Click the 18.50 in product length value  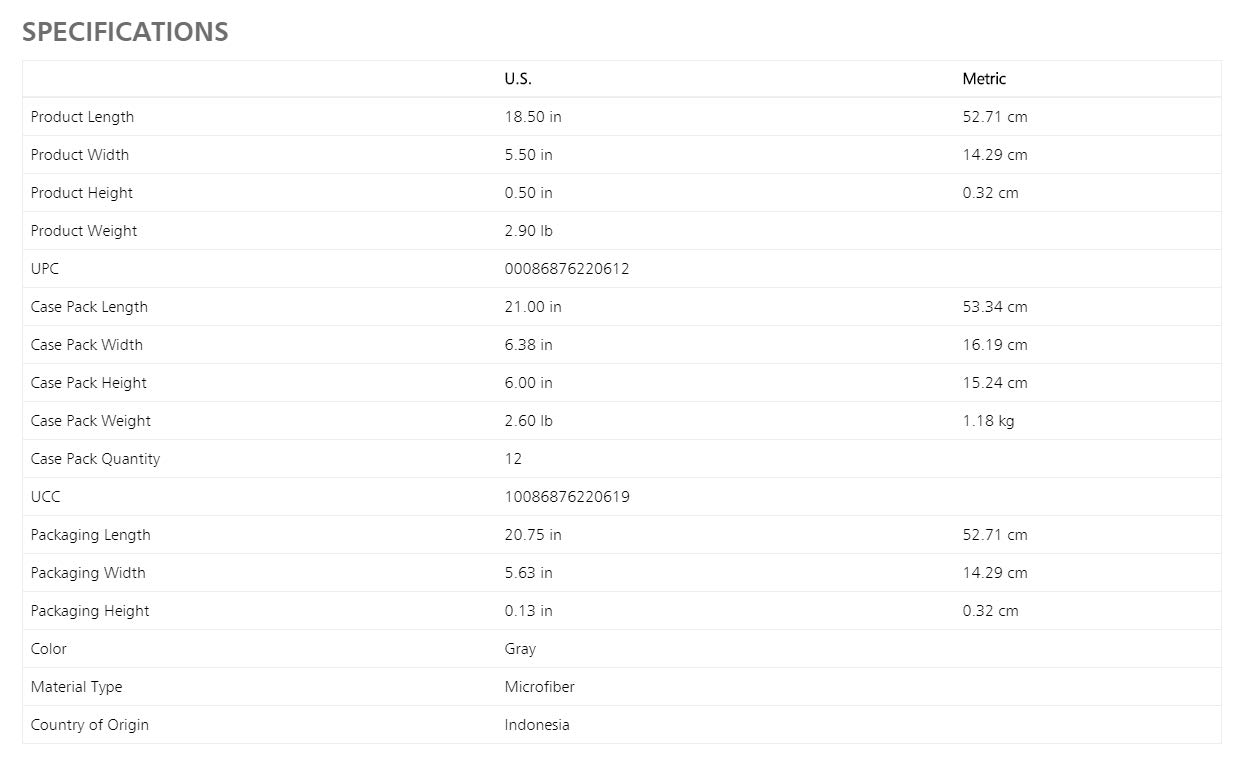tap(533, 117)
